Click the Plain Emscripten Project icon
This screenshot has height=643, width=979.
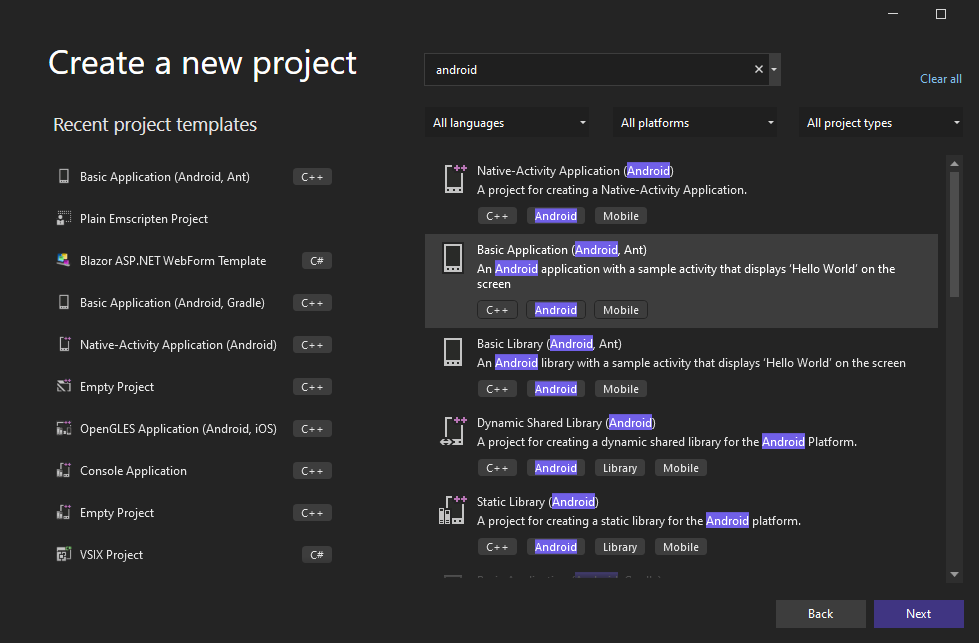click(64, 218)
